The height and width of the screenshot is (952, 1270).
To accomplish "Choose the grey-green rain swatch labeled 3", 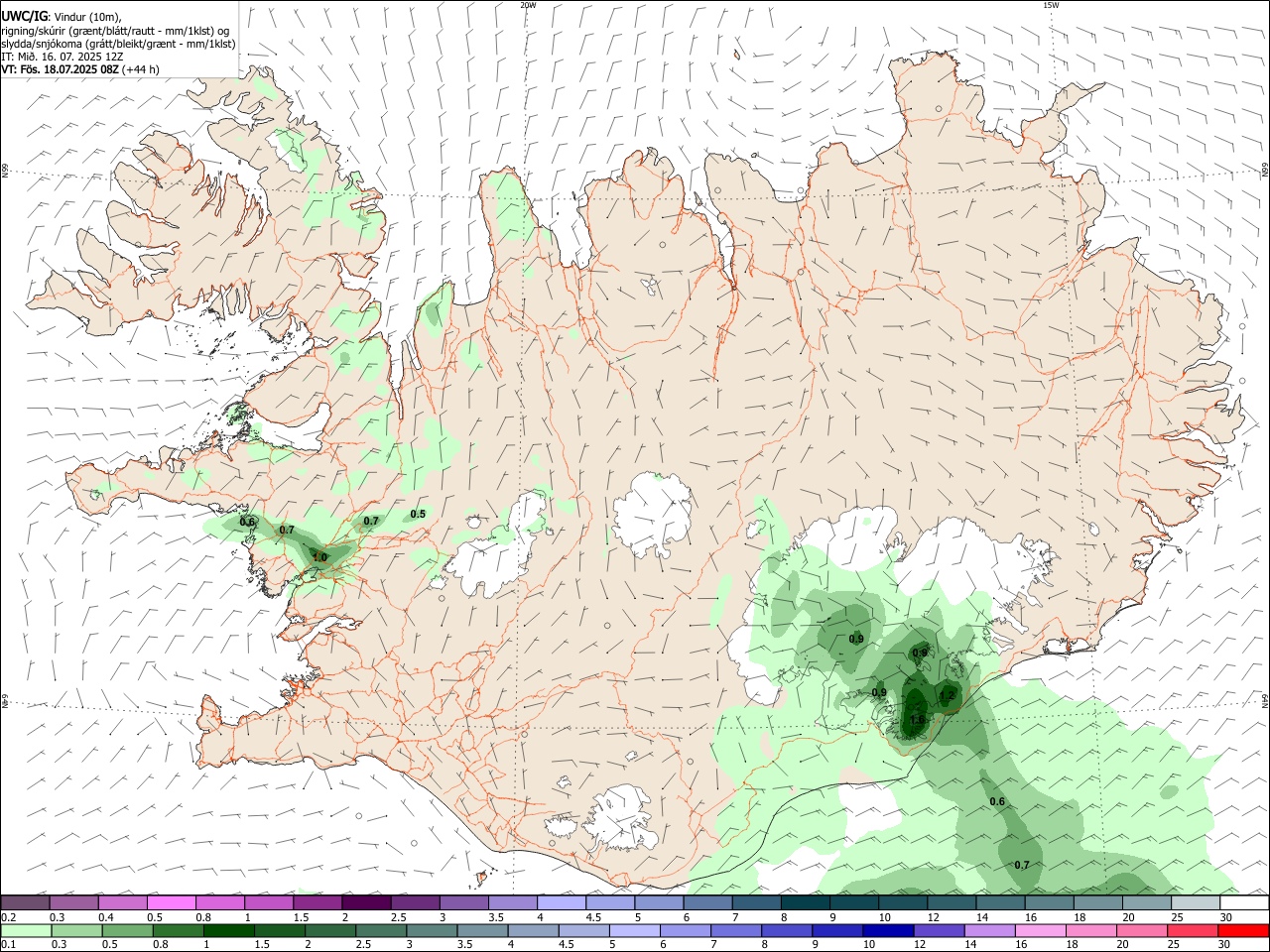I will (432, 930).
